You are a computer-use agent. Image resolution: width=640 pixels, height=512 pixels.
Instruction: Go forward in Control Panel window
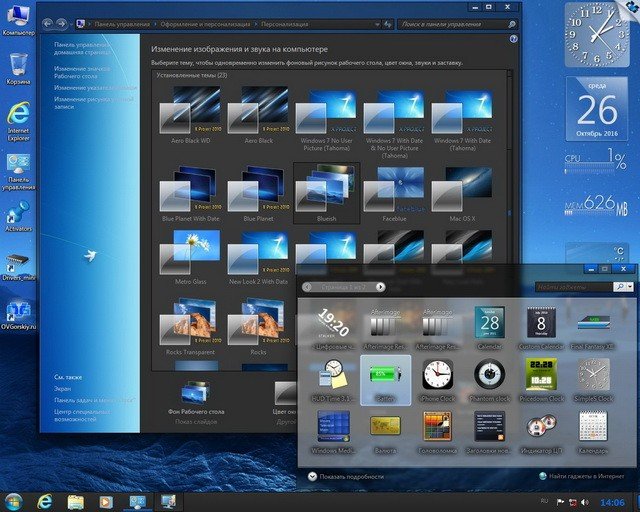tap(61, 24)
